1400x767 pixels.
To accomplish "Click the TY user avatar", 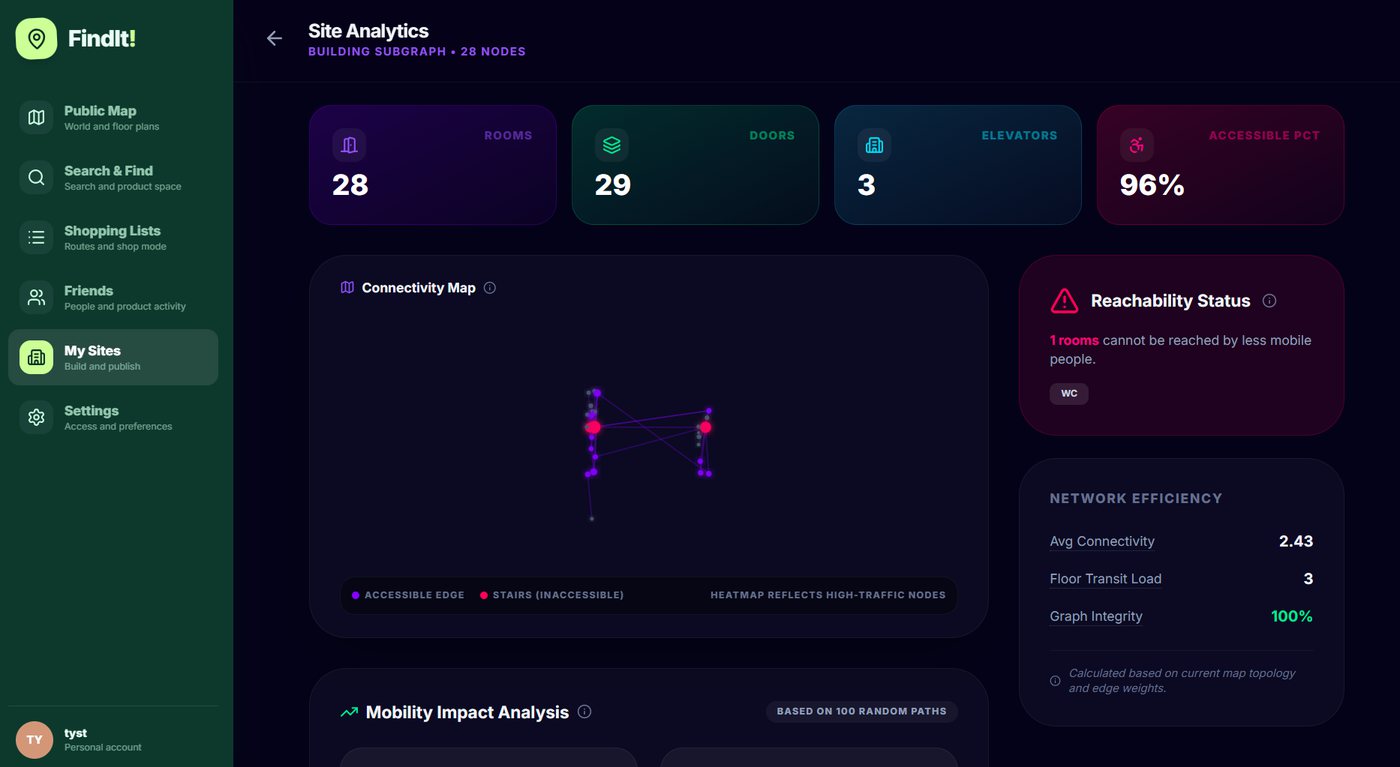I will coord(35,740).
